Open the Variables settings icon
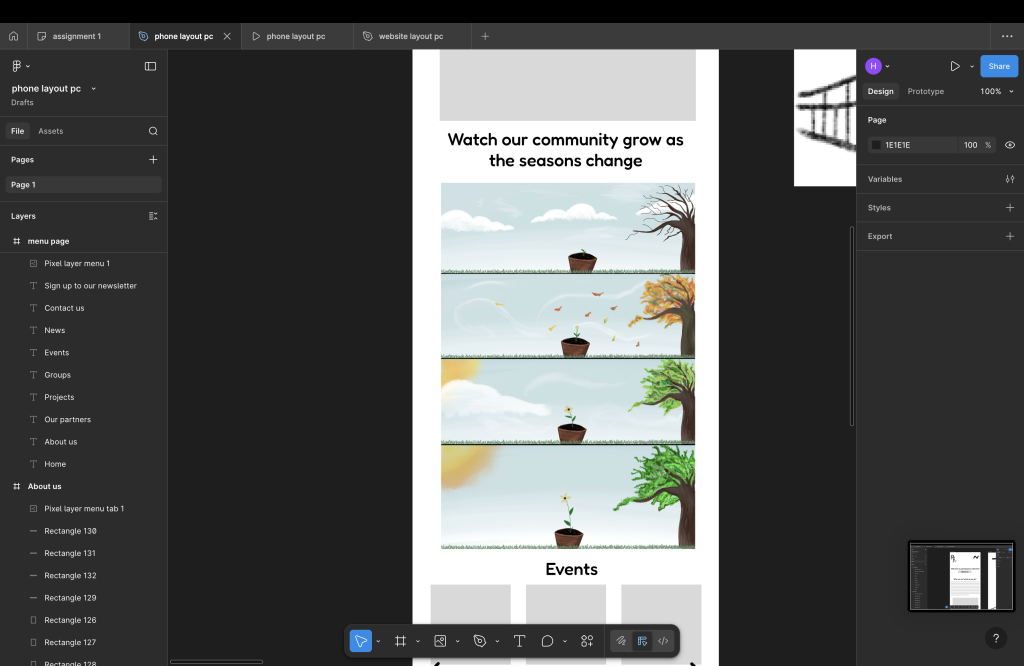Viewport: 1024px width, 666px height. (x=1009, y=179)
